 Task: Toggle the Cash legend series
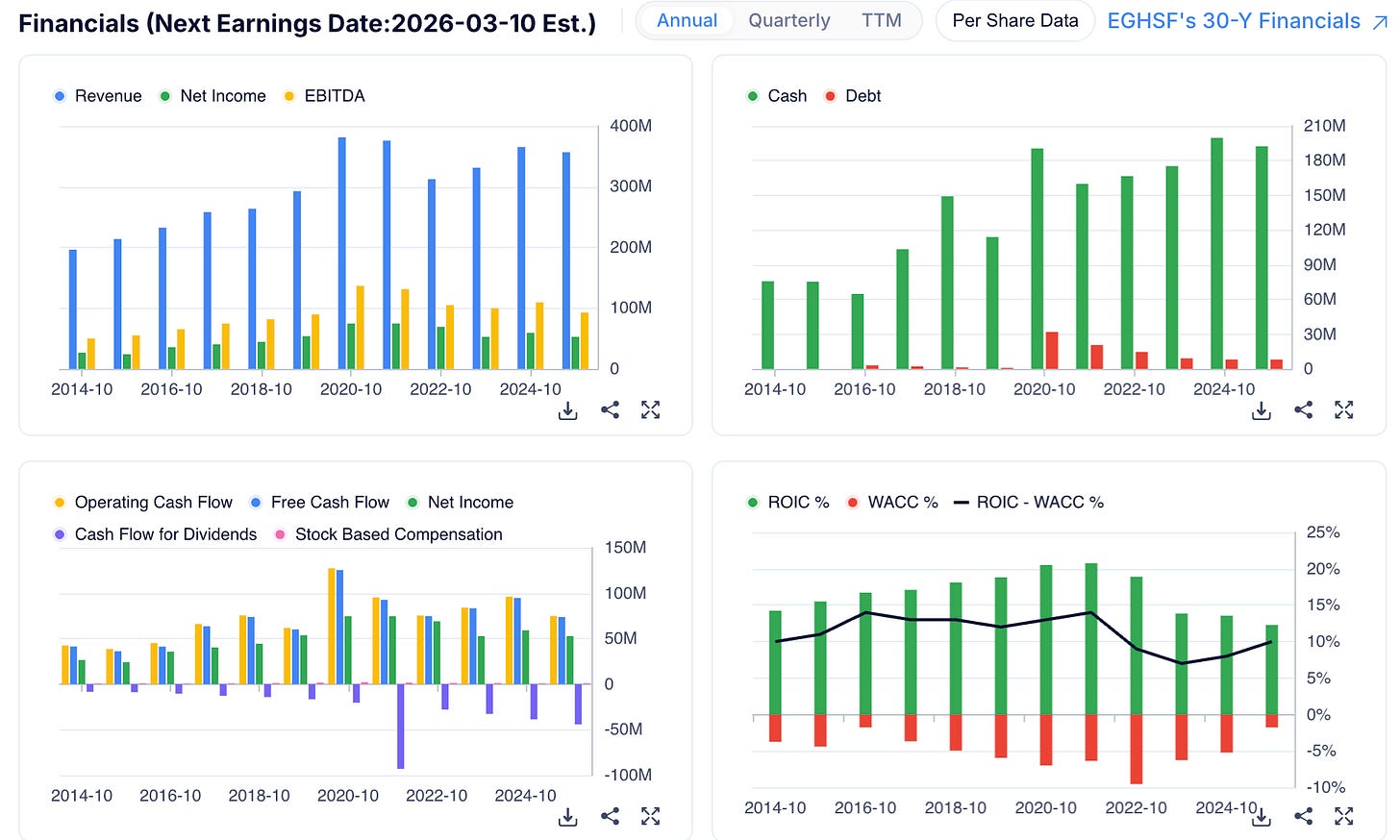click(x=777, y=96)
